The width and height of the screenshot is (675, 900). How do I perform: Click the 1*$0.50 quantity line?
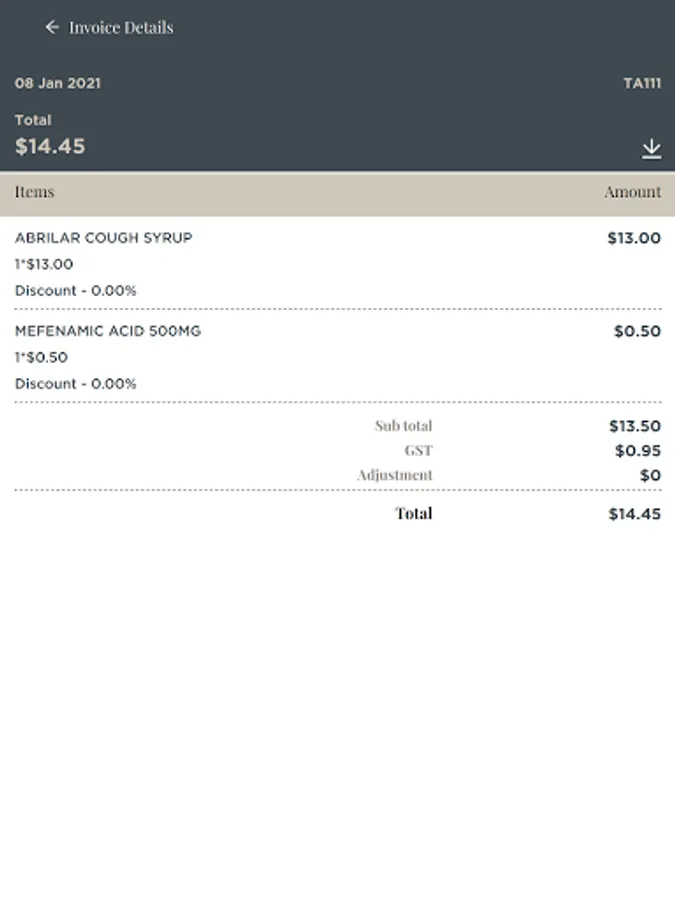pos(41,357)
